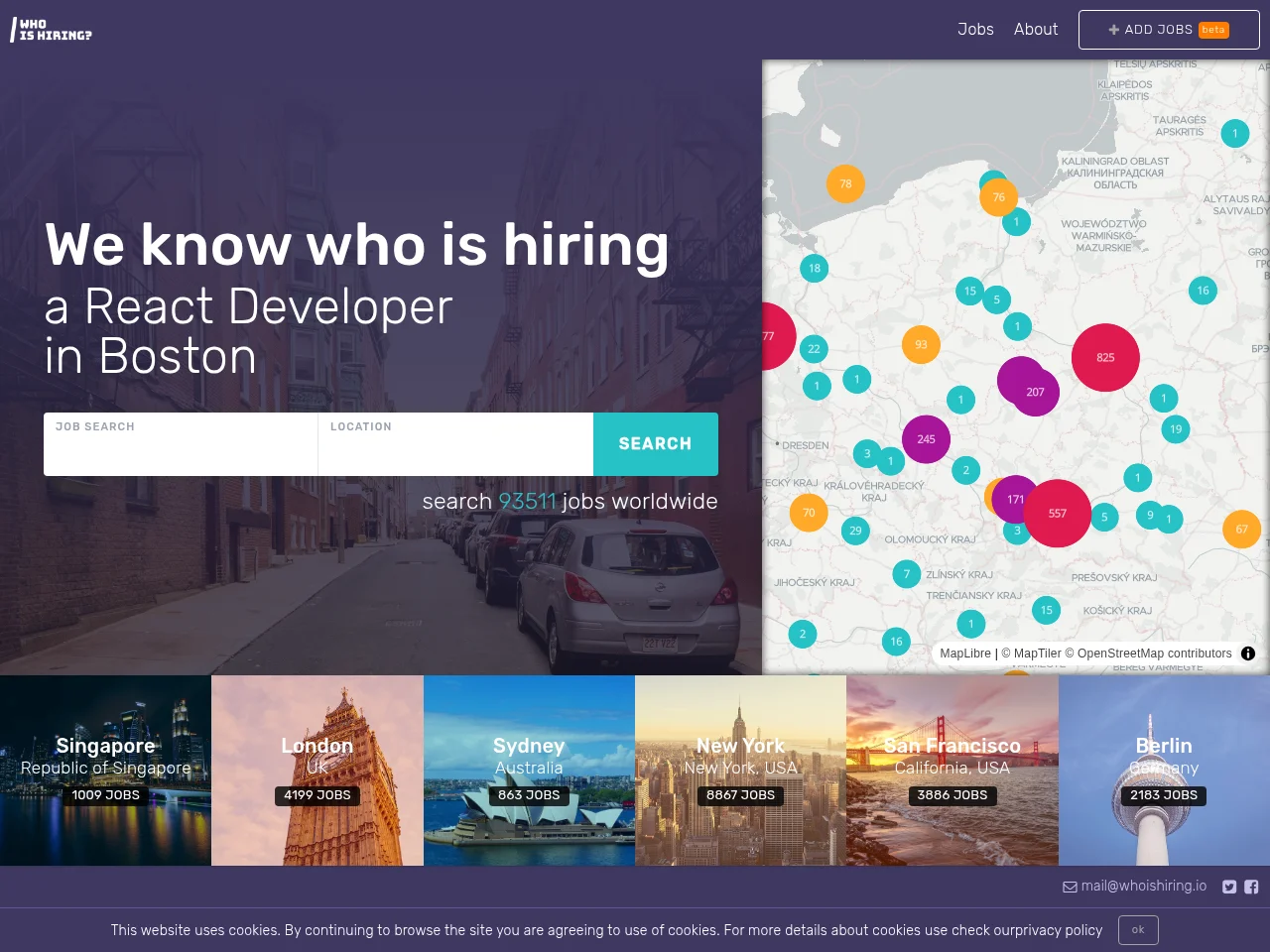Viewport: 1270px width, 952px height.
Task: Open the About menu item
Action: tap(1036, 30)
